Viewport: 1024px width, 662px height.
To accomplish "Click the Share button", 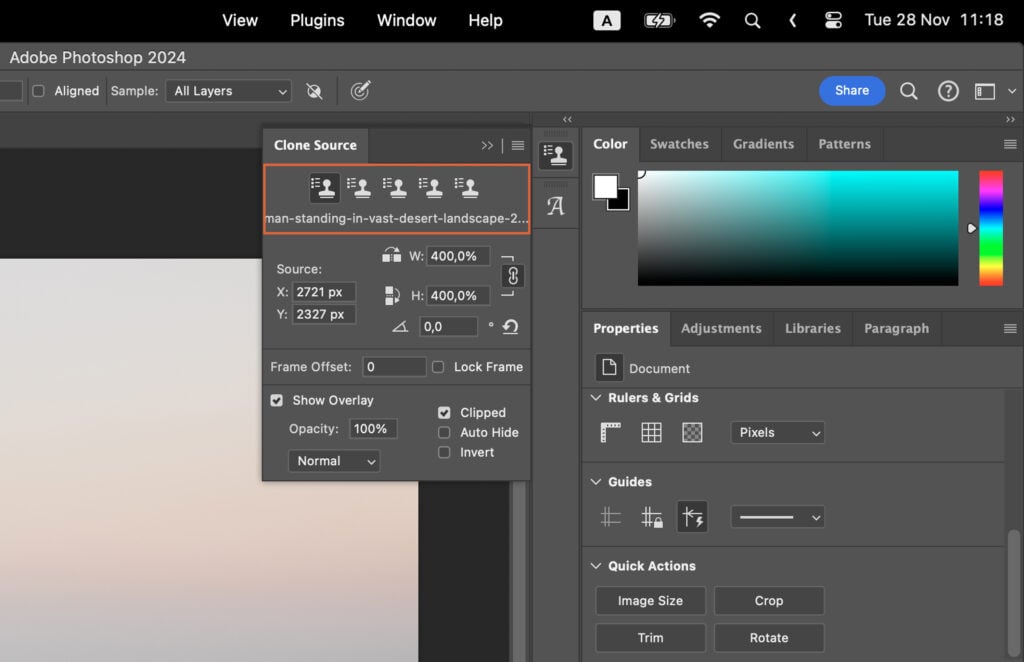I will 851,90.
